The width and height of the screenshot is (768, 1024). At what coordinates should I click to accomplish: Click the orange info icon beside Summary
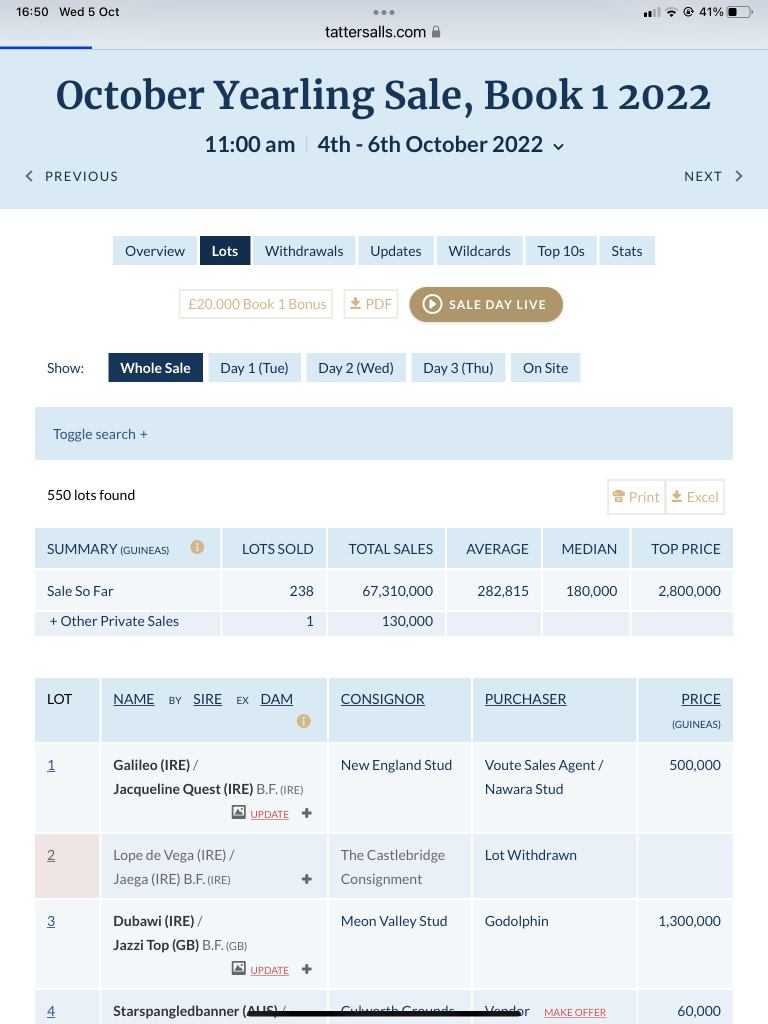tap(197, 548)
